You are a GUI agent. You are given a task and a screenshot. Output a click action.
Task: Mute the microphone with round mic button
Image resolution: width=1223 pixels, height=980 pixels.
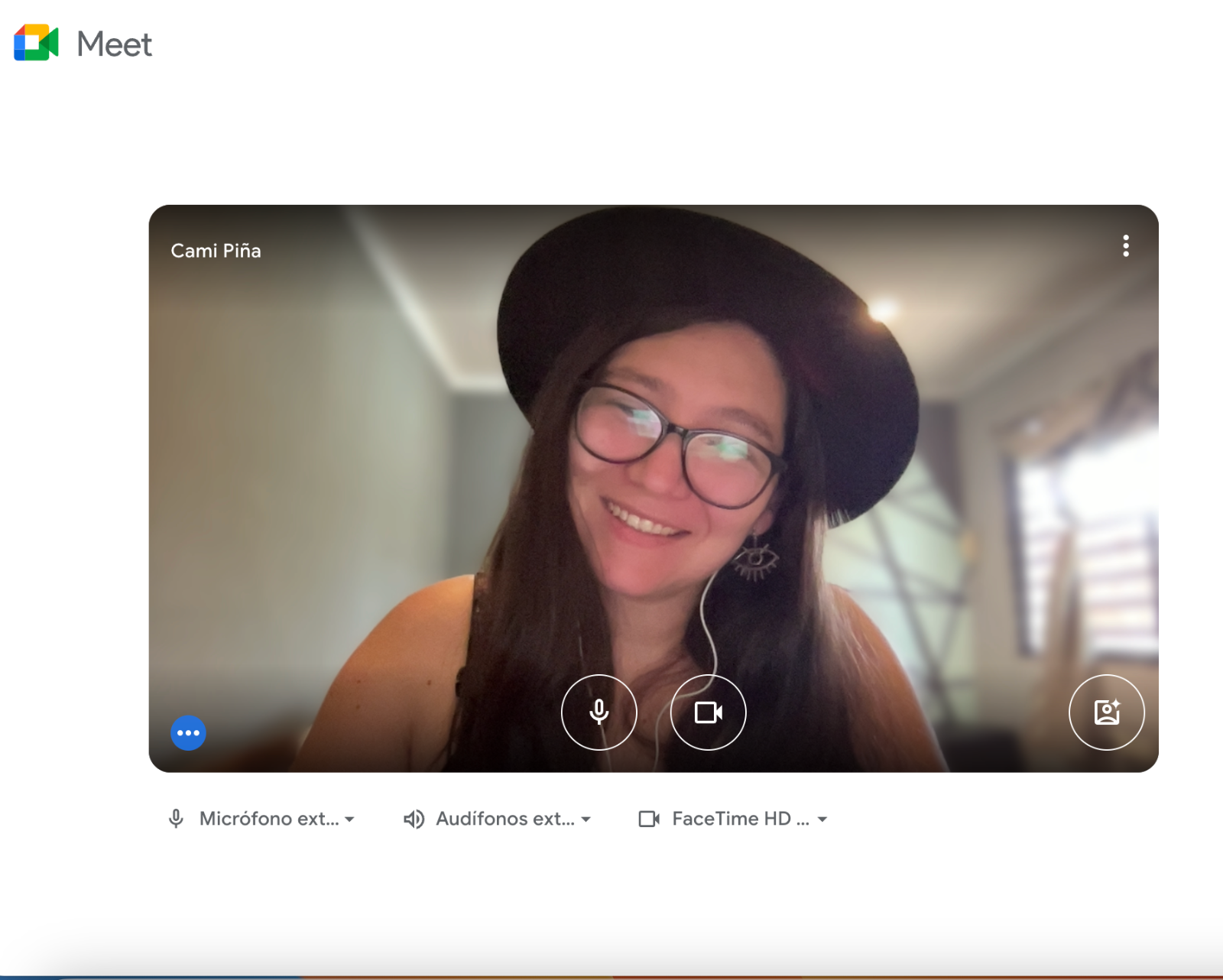(599, 712)
